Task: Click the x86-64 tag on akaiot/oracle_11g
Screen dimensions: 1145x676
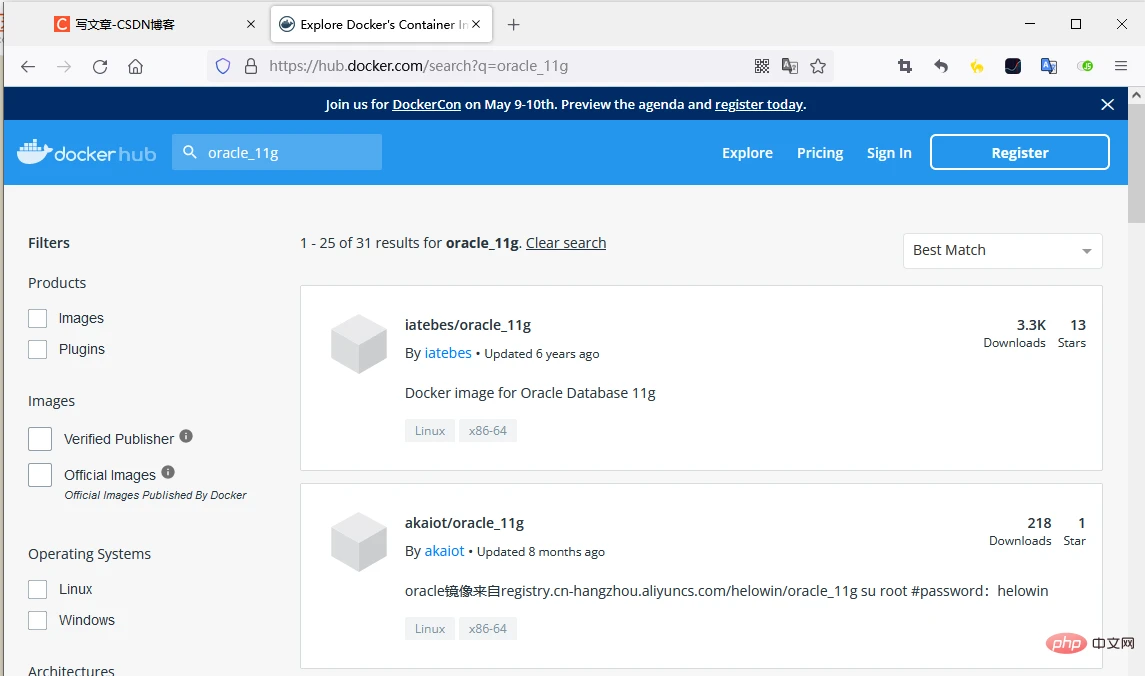Action: 488,629
